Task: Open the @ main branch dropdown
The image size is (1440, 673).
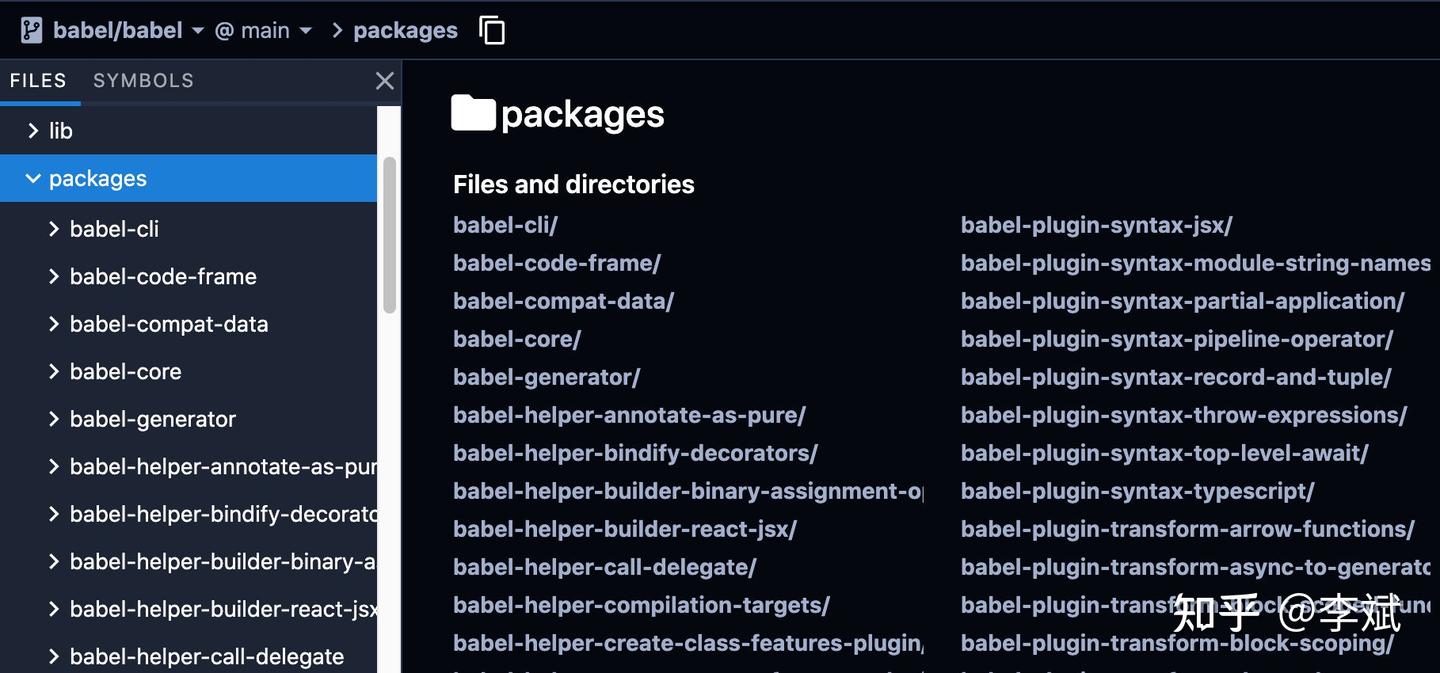Action: (264, 30)
